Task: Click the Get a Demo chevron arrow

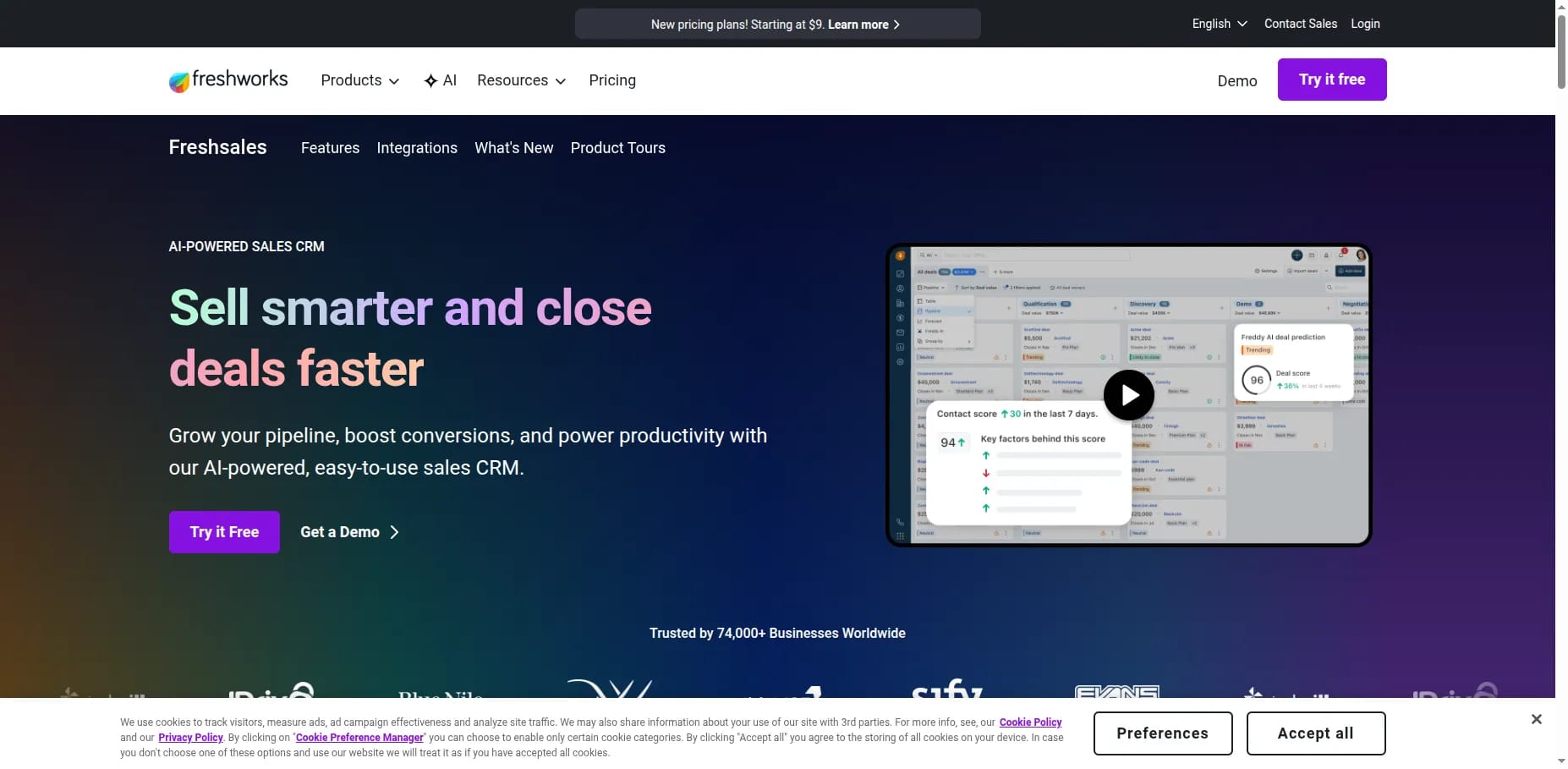Action: tap(394, 532)
